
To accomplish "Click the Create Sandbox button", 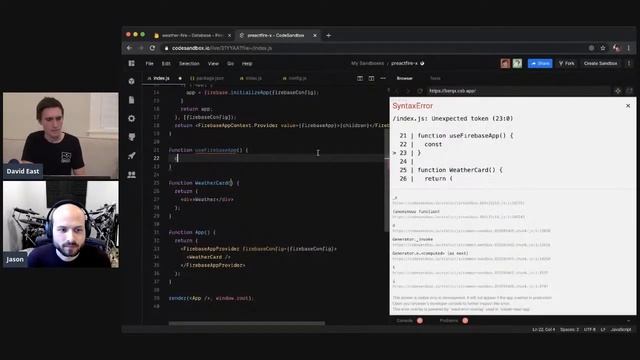I will pyautogui.click(x=600, y=63).
